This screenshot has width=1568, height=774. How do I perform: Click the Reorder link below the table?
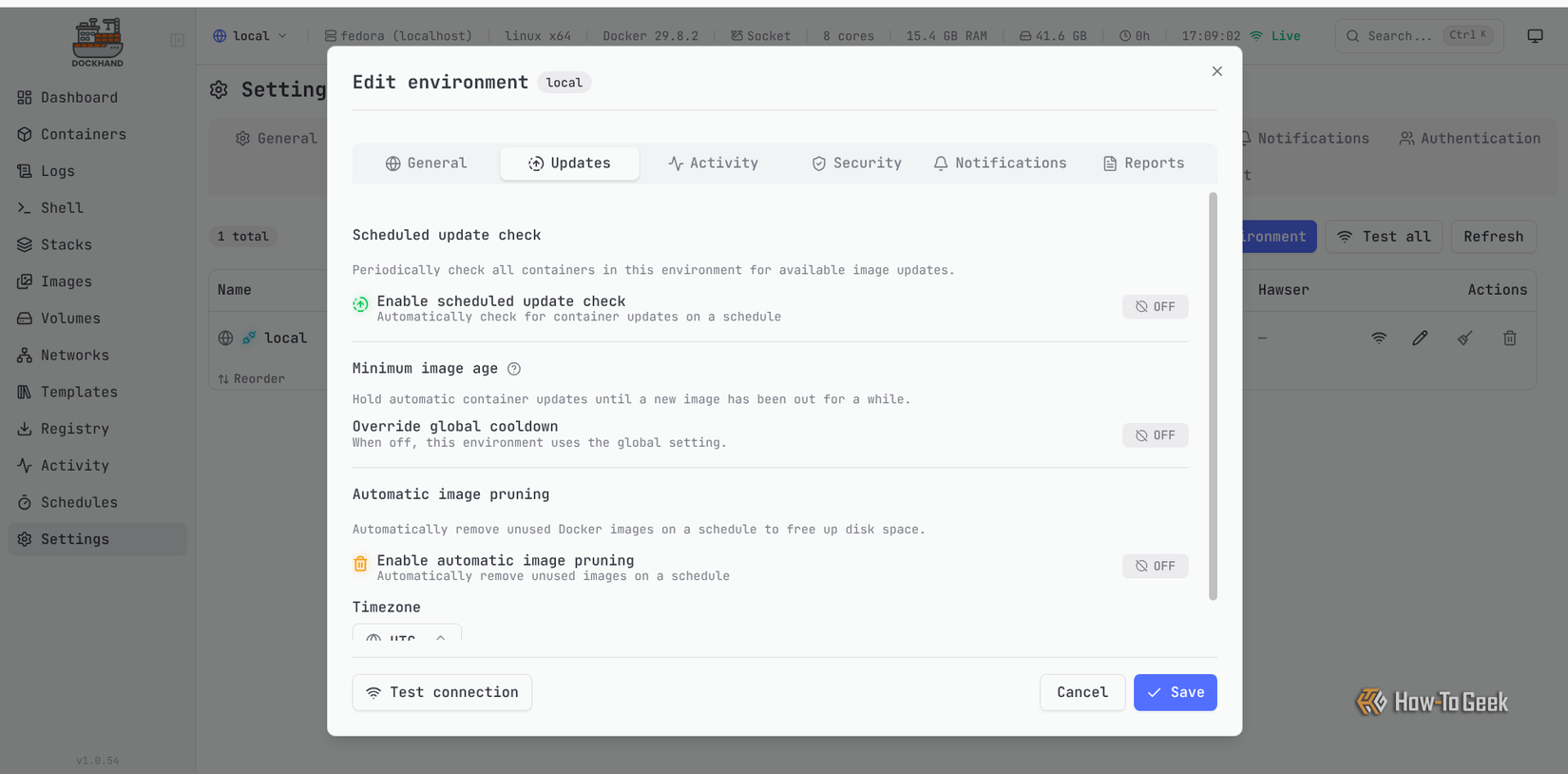252,378
